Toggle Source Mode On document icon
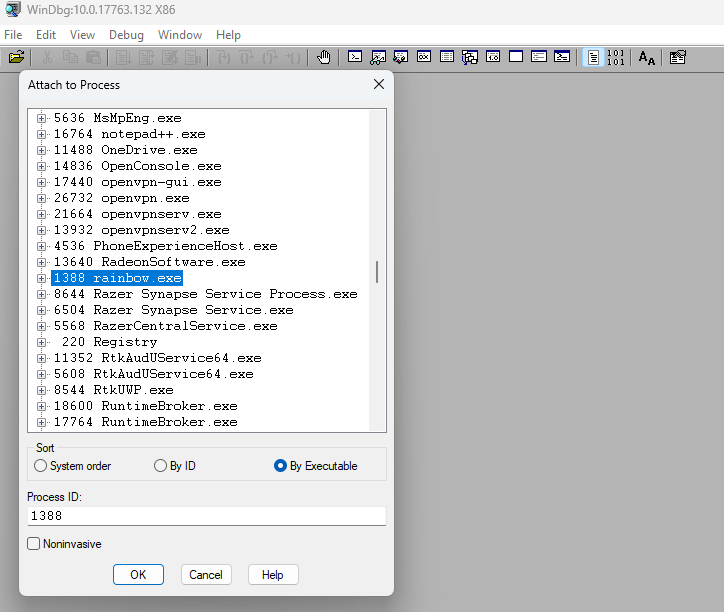 593,57
